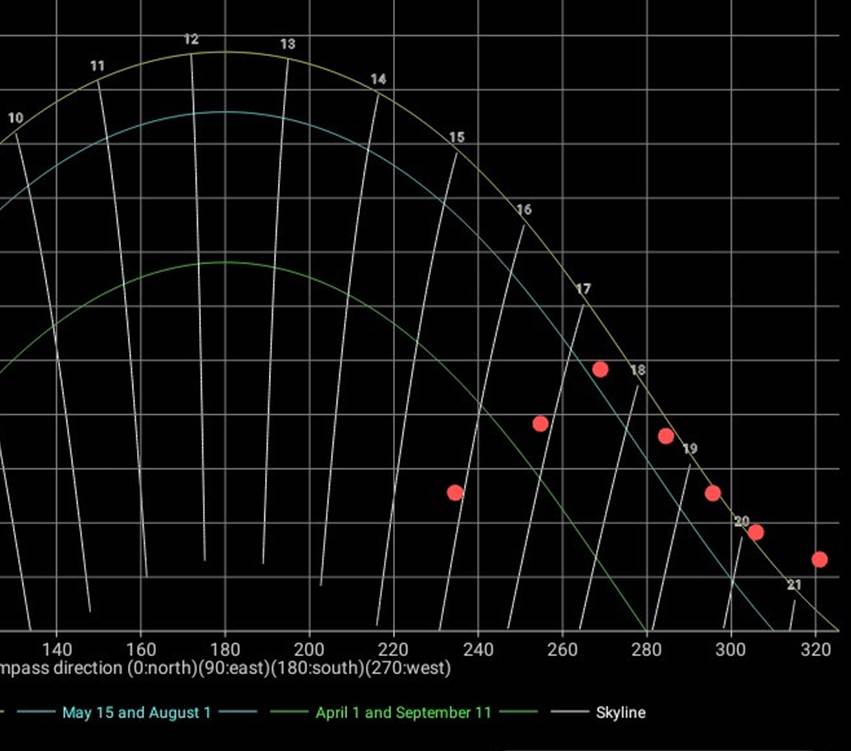
Task: Click the rightmost red skyline dot
Action: [819, 559]
